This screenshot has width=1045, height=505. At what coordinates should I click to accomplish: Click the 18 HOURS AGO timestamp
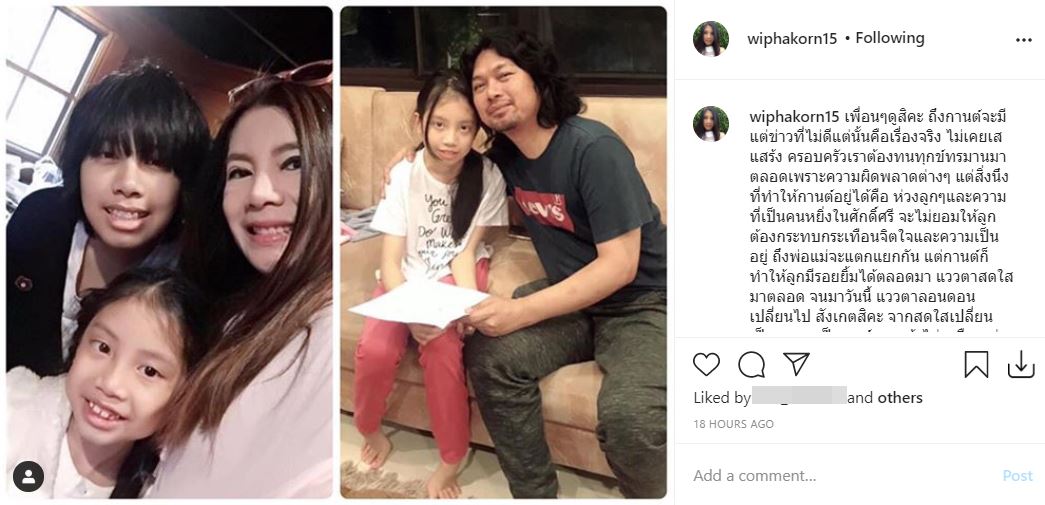click(733, 424)
